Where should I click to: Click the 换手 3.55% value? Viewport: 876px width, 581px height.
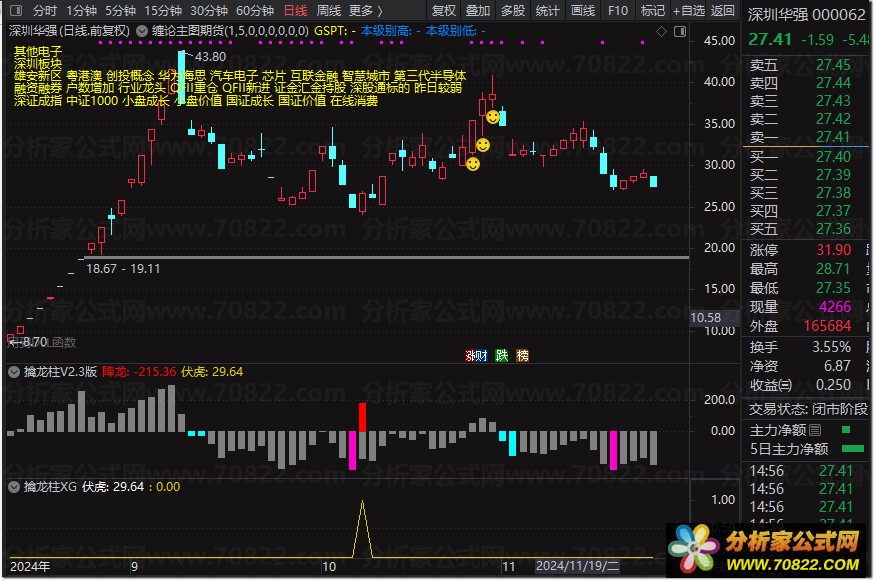click(831, 347)
